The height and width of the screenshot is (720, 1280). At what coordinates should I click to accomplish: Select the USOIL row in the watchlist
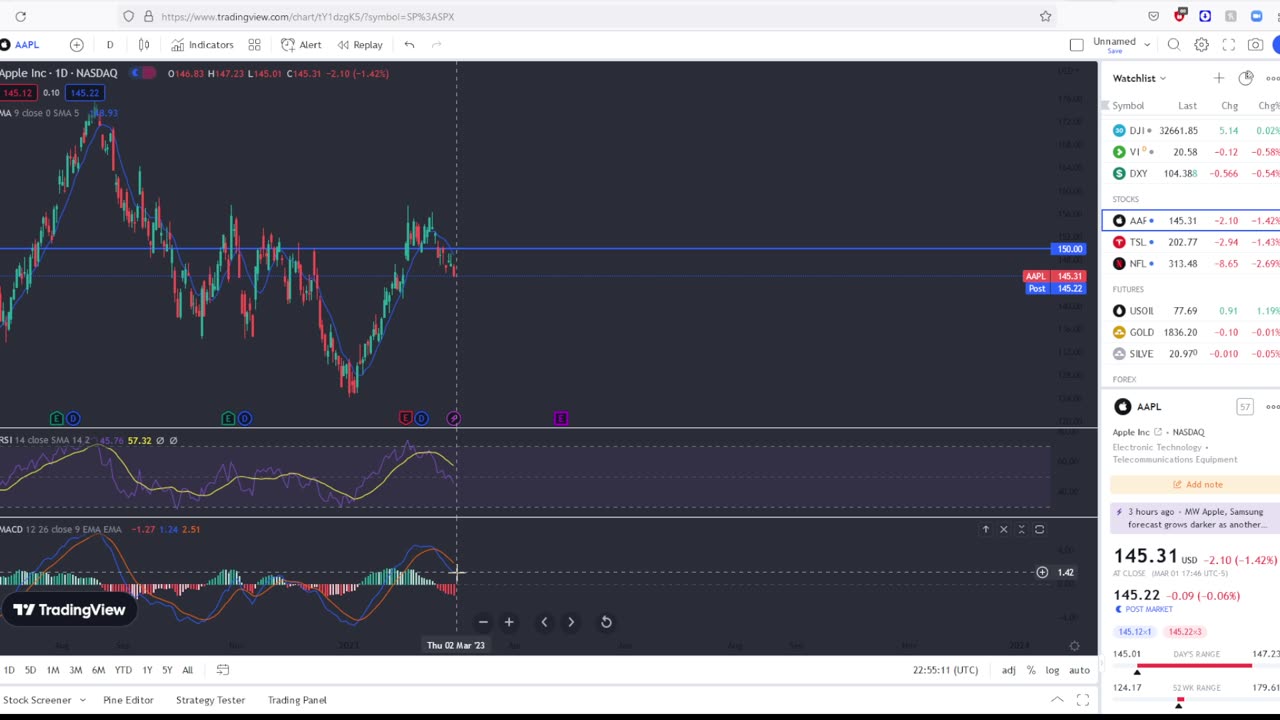[1191, 311]
